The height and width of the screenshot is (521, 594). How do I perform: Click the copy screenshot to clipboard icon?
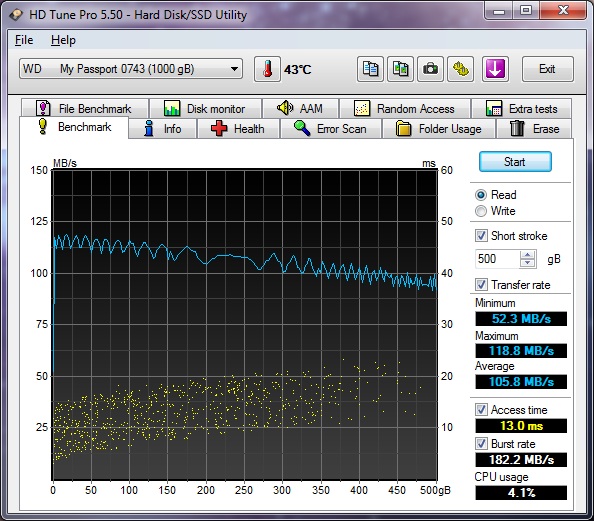point(400,69)
